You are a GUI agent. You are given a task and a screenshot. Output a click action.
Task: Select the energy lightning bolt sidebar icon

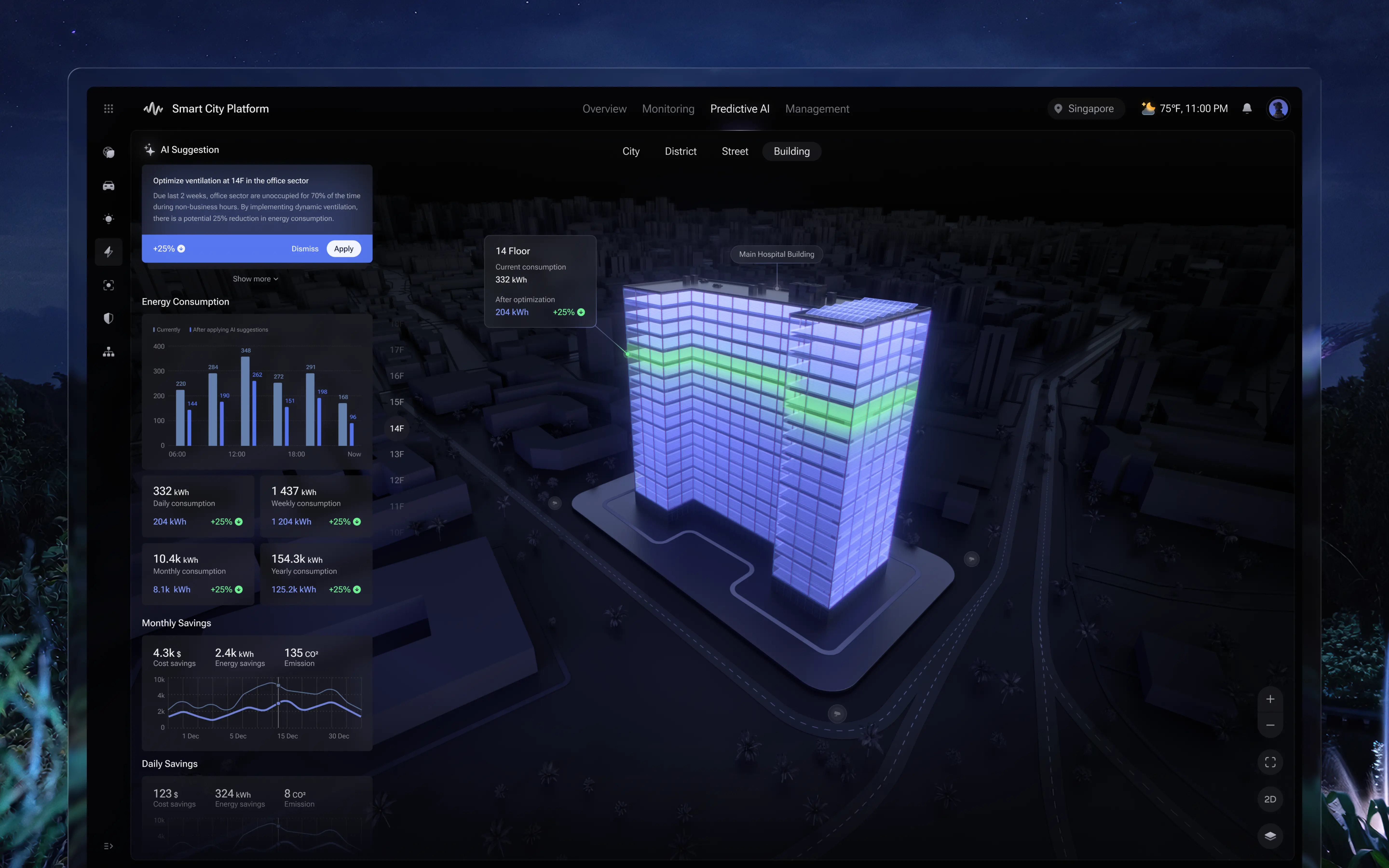109,251
